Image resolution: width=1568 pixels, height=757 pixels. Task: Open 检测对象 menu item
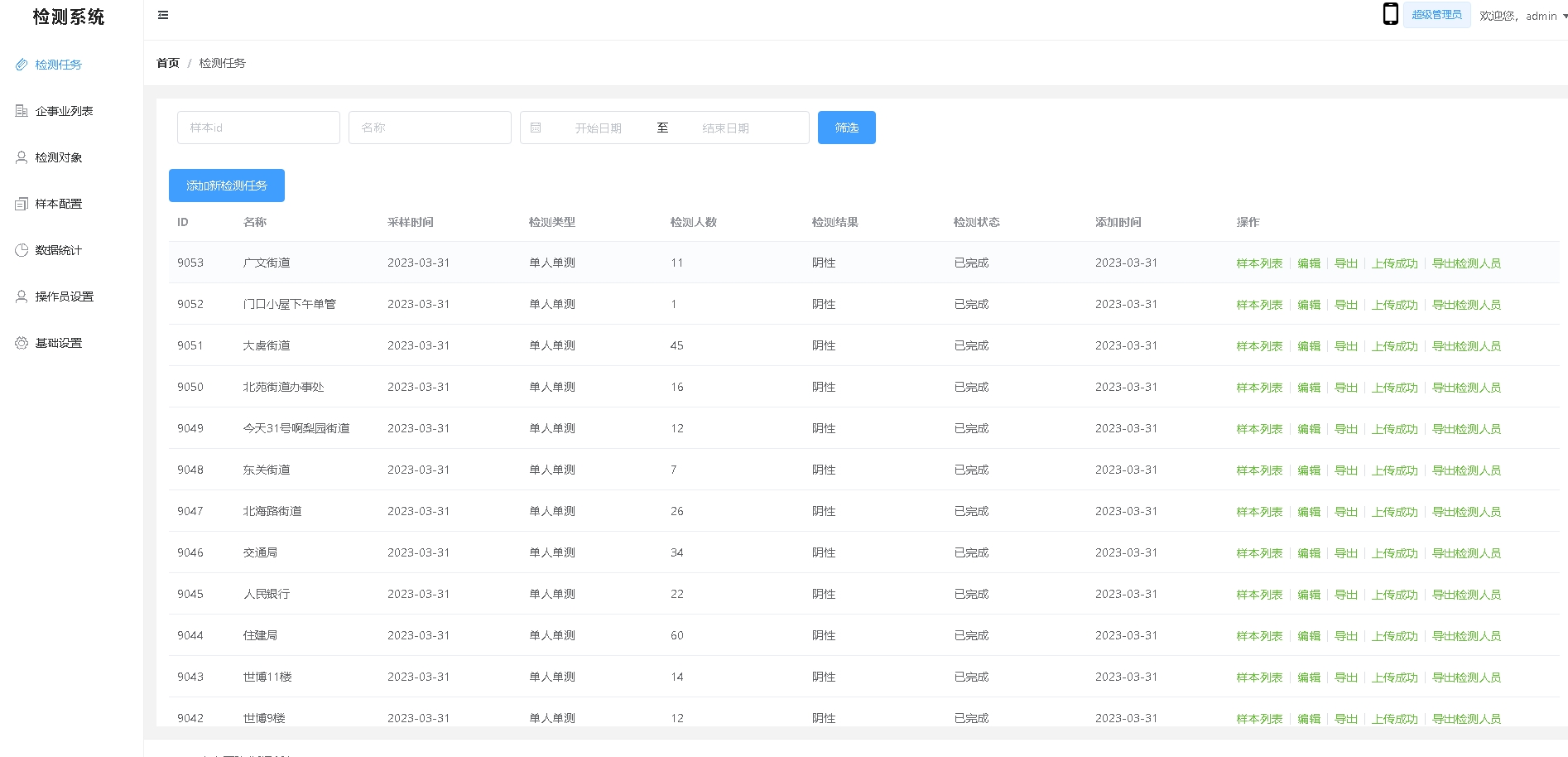point(71,157)
